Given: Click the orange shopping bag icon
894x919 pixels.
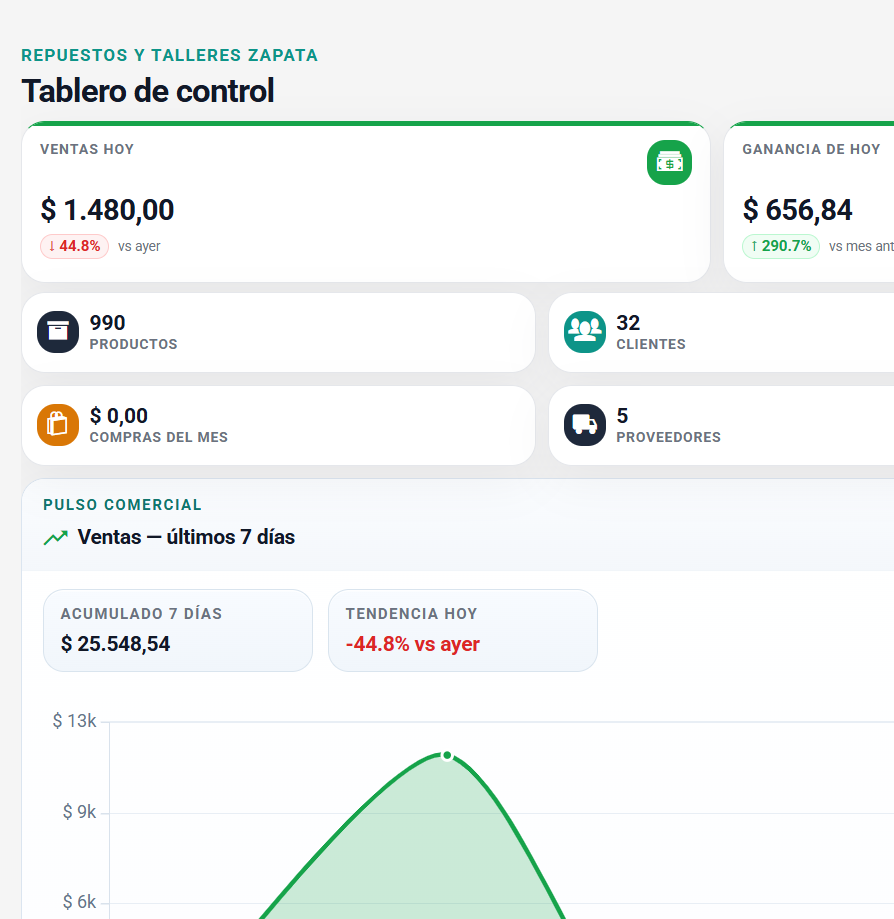Looking at the screenshot, I should [x=58, y=425].
